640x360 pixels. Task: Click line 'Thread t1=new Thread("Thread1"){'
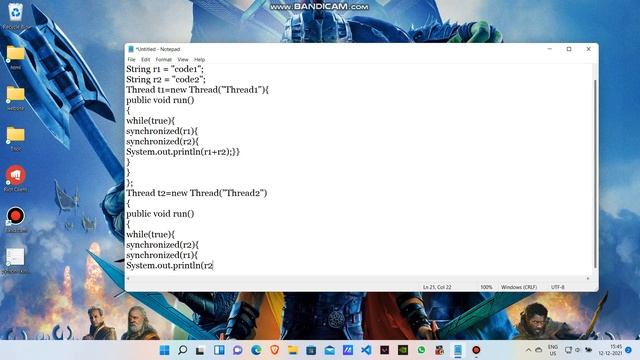198,90
